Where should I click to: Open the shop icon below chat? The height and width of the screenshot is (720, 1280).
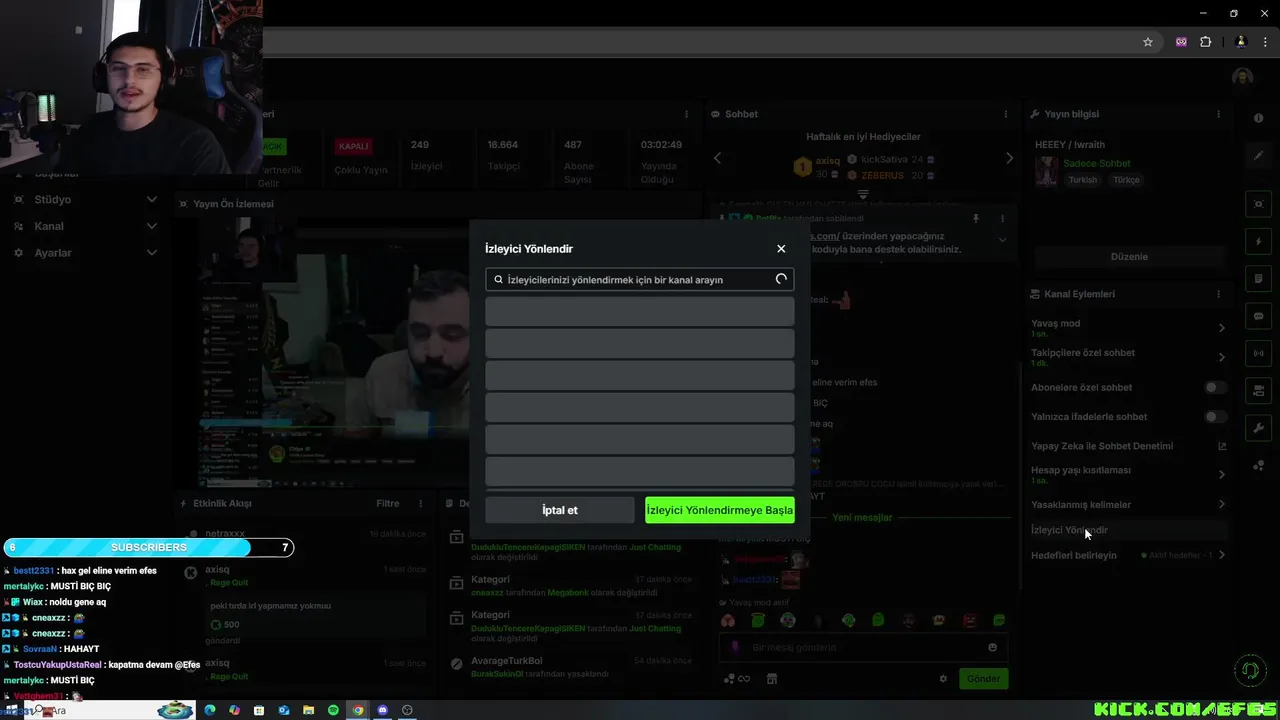tap(772, 678)
